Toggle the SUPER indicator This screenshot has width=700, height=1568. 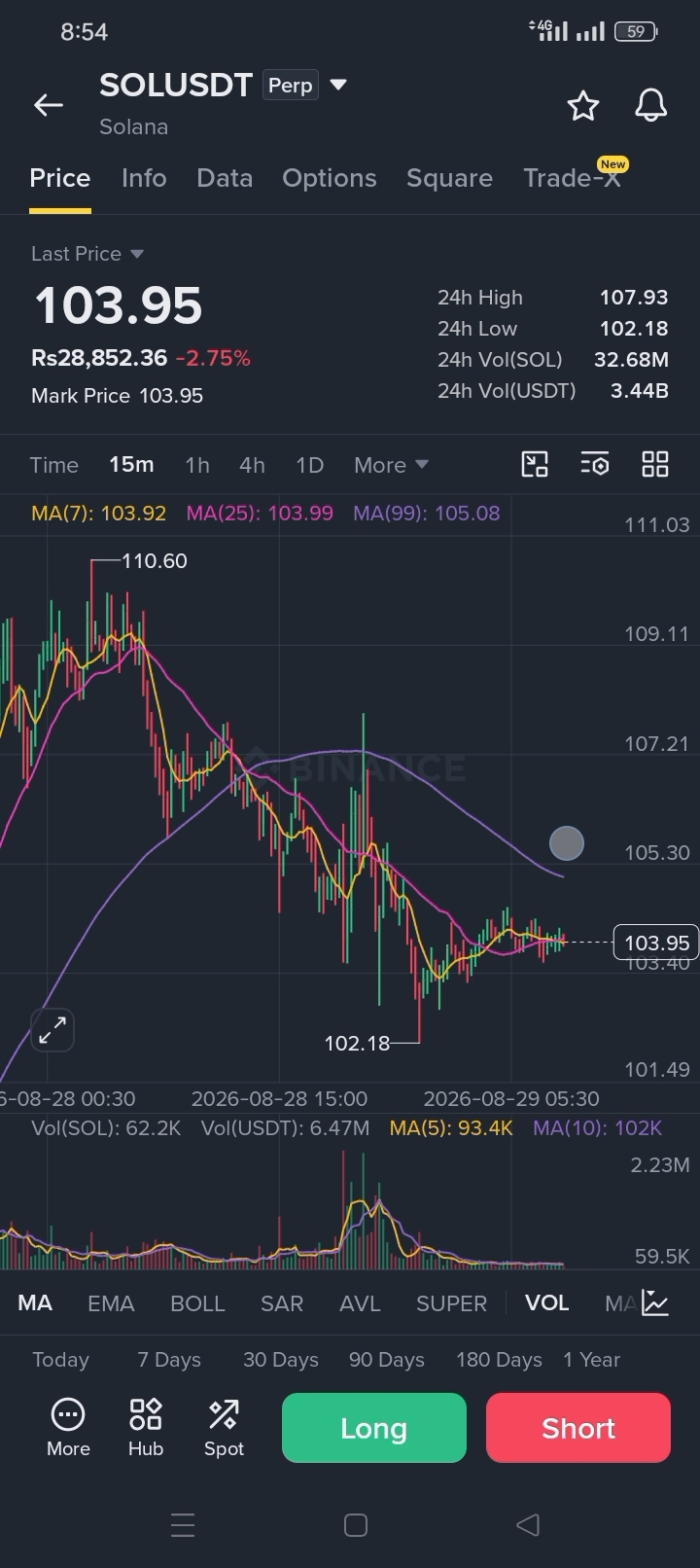tap(451, 1303)
